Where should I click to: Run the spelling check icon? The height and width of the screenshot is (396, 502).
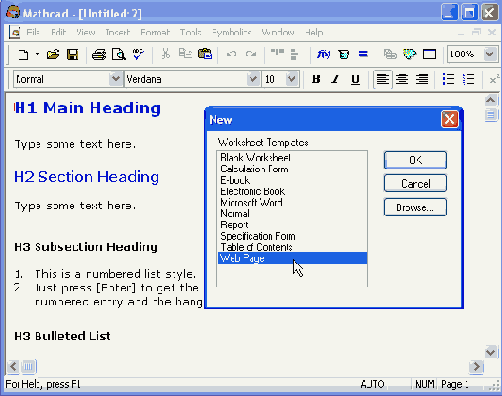point(138,54)
